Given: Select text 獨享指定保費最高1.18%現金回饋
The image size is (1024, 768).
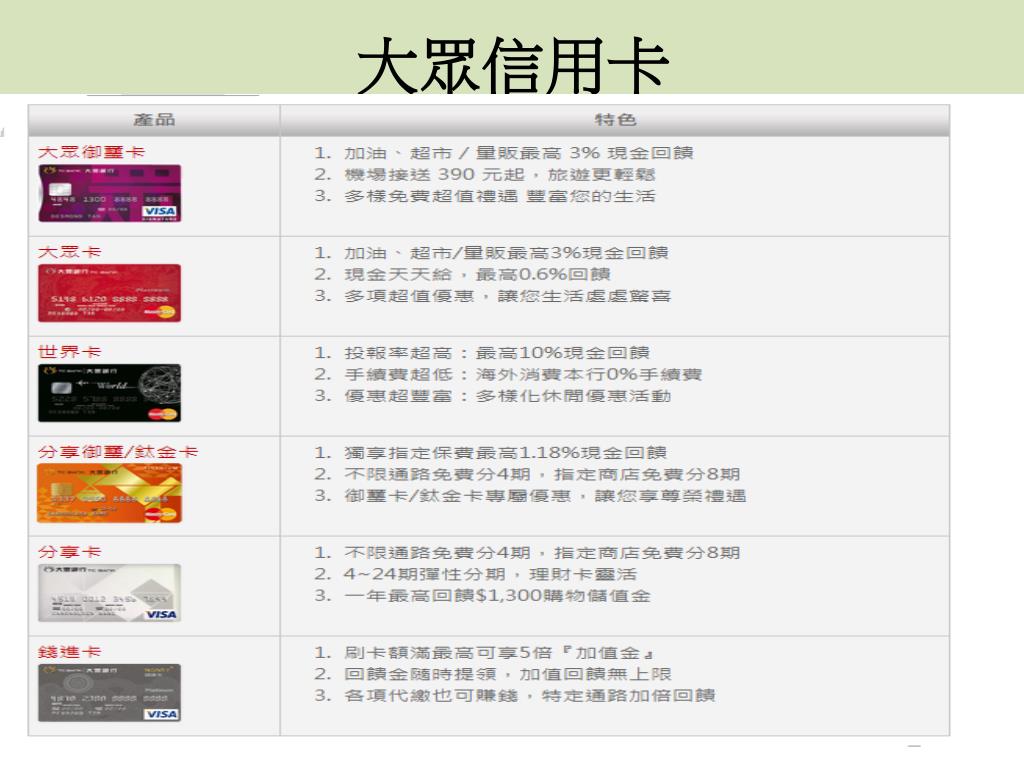Looking at the screenshot, I should [505, 453].
